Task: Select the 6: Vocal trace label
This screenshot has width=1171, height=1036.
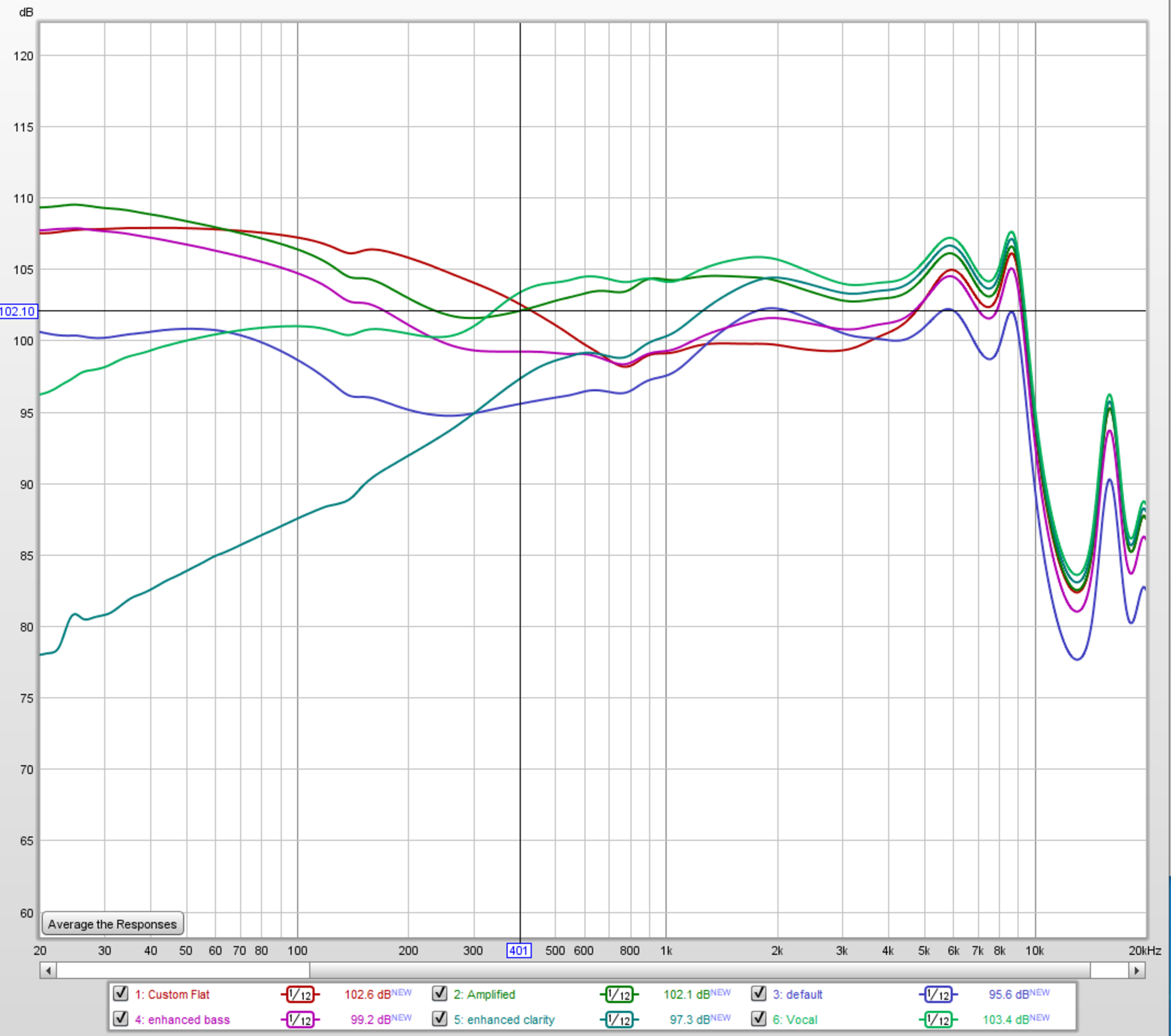Action: (795, 1020)
